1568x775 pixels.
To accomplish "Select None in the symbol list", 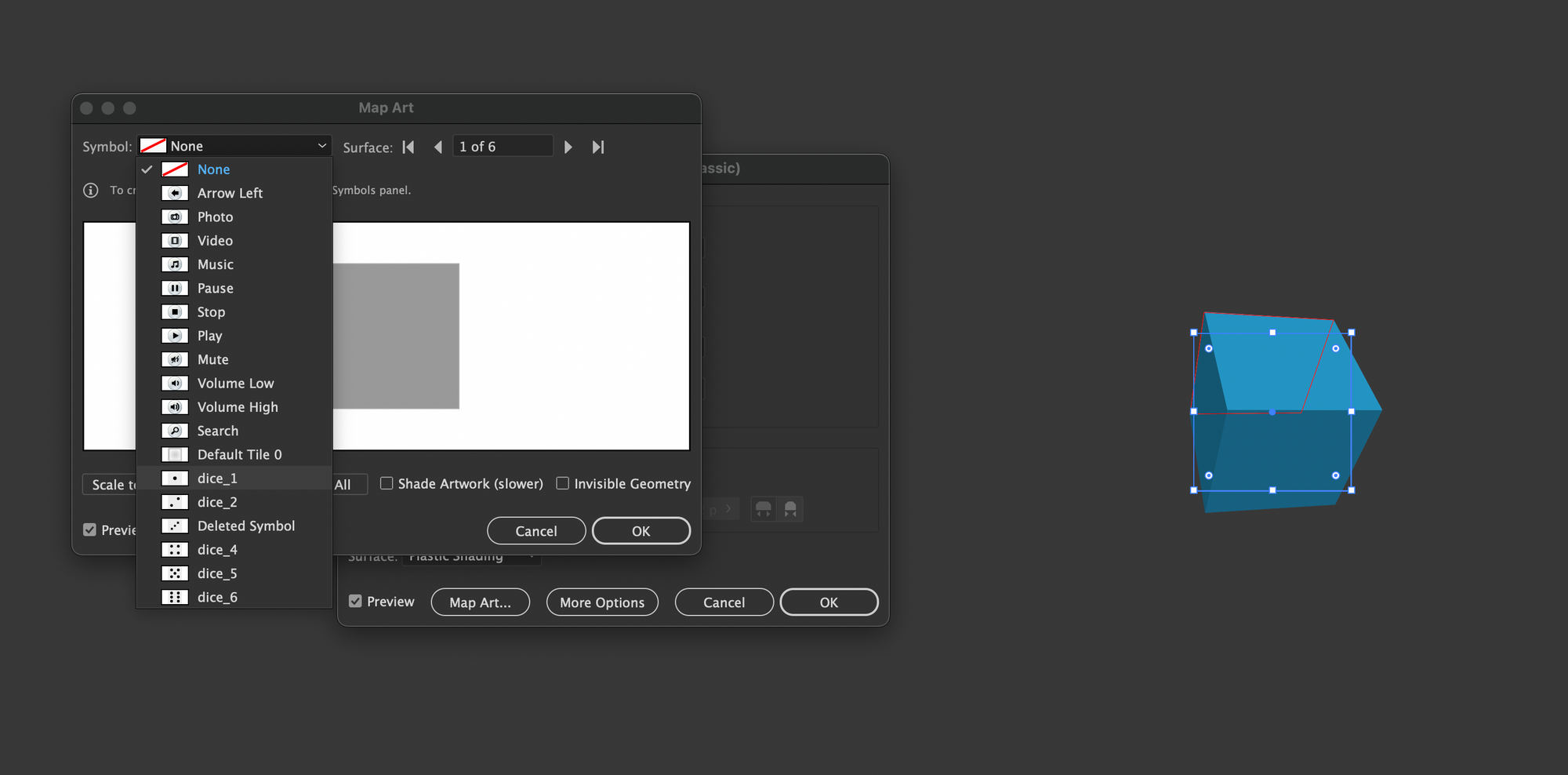I will 234,169.
